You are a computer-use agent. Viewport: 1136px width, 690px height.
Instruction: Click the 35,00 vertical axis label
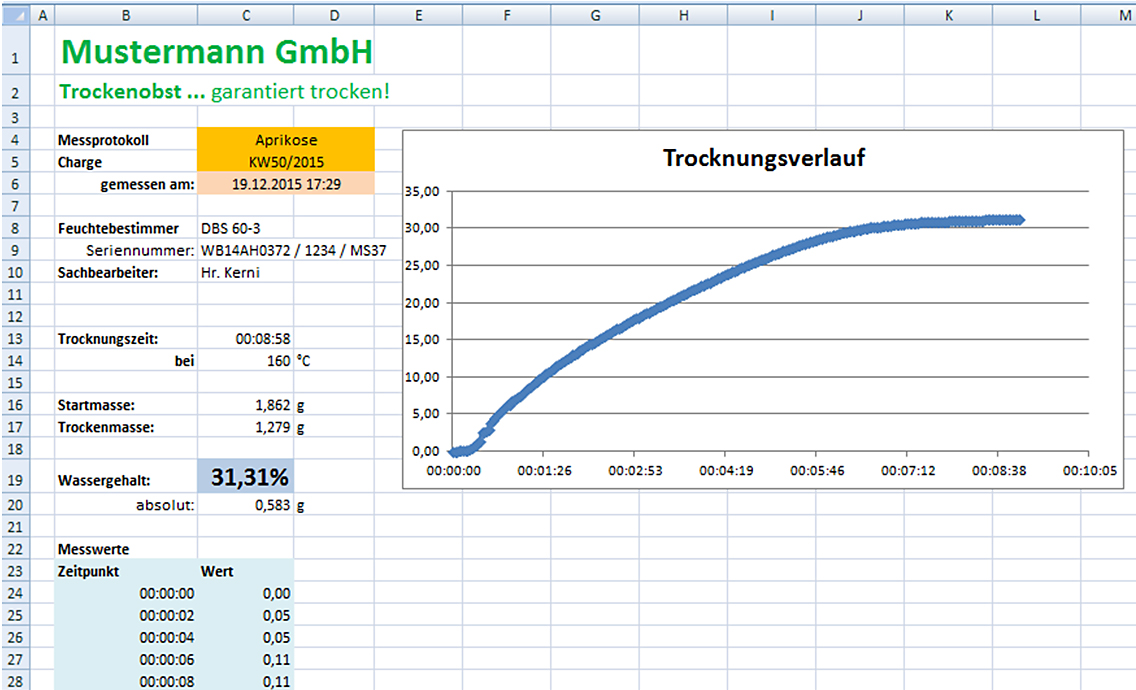coord(422,191)
